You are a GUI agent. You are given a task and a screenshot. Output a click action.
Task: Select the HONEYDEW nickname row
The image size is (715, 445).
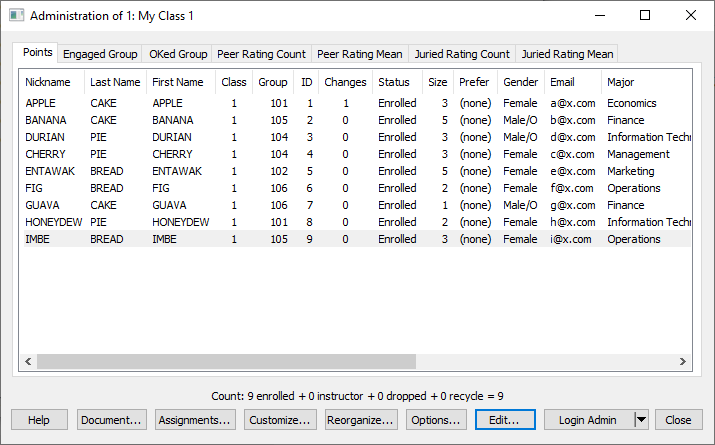pyautogui.click(x=54, y=222)
